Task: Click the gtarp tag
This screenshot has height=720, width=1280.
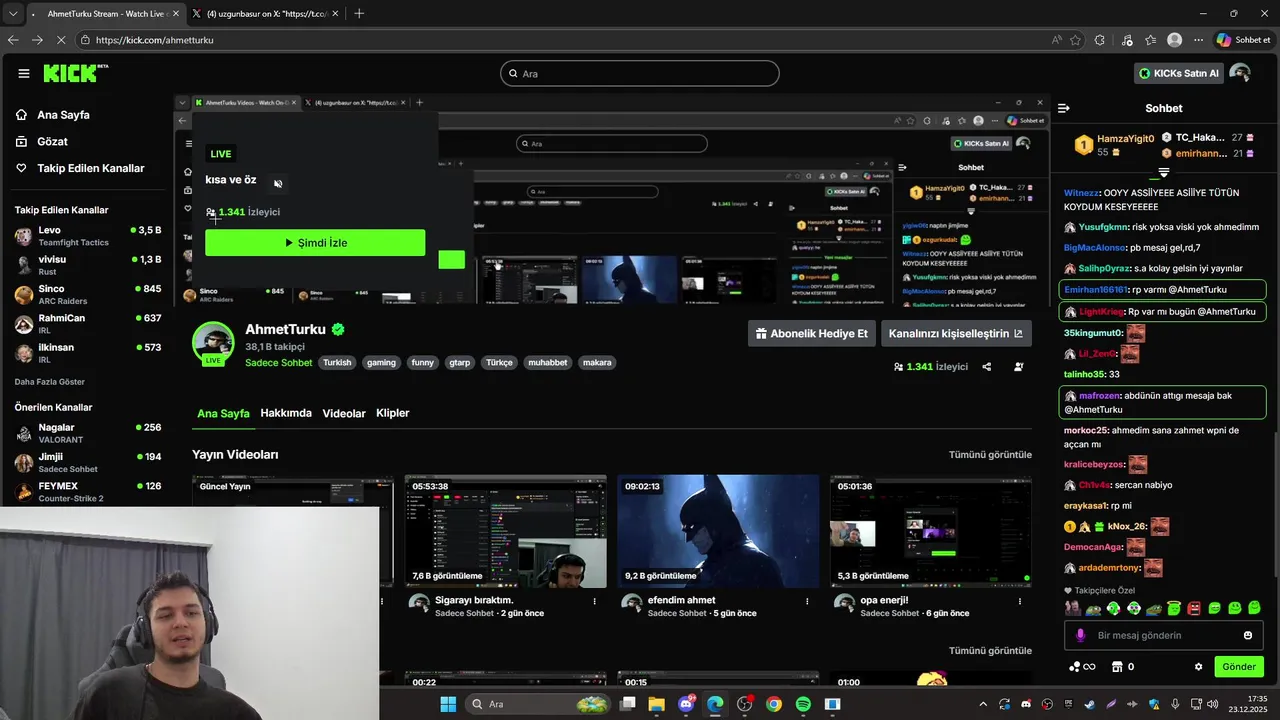Action: pyautogui.click(x=459, y=363)
